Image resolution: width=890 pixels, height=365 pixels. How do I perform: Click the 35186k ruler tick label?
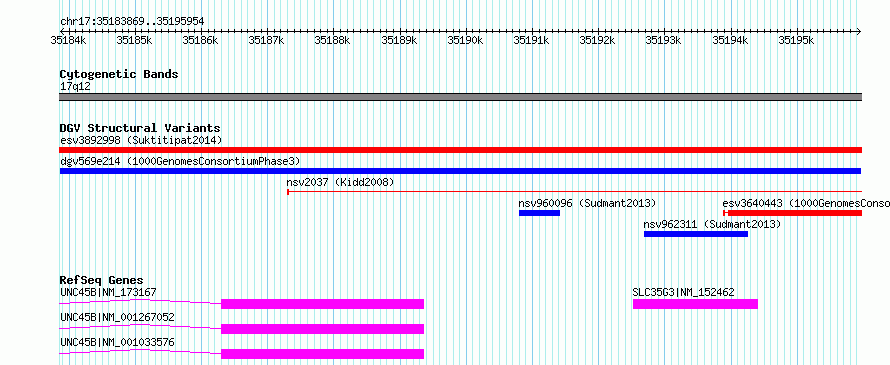pos(200,40)
